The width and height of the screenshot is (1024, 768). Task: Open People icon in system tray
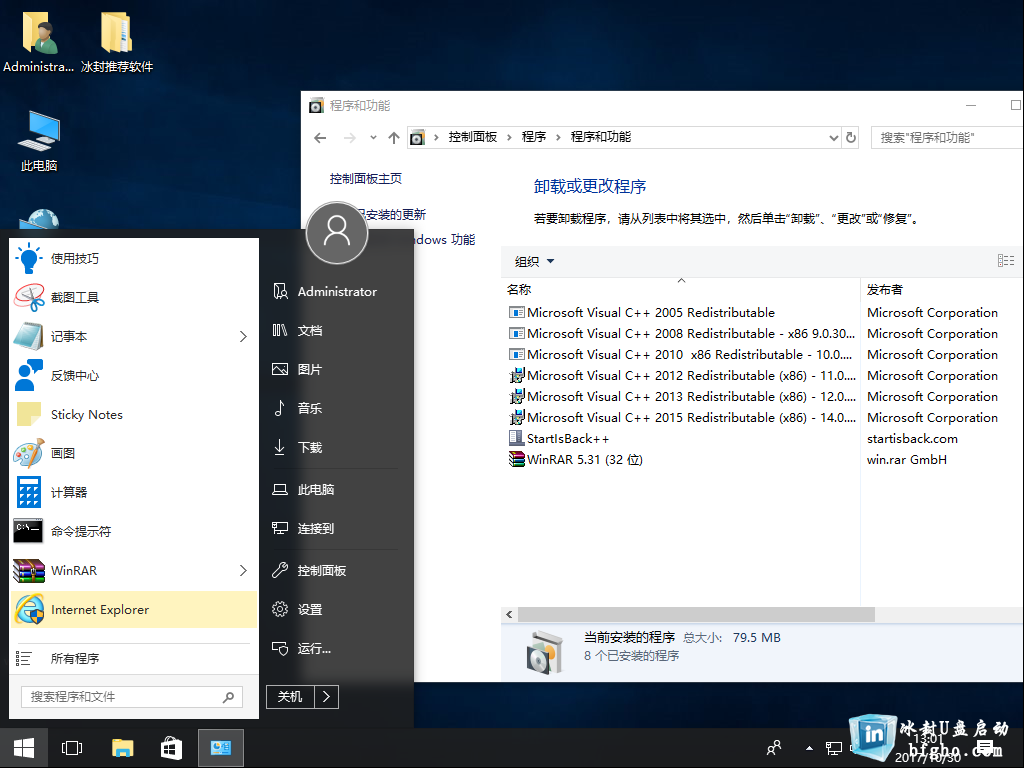pos(774,748)
